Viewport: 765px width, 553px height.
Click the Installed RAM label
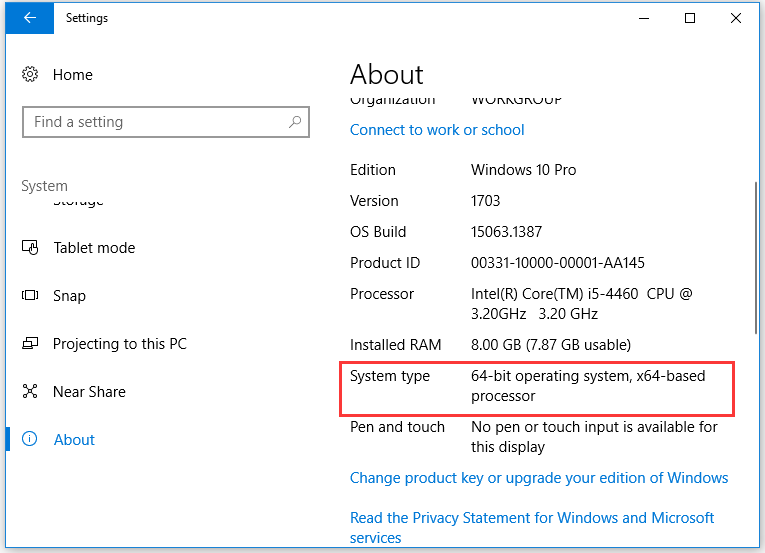(396, 345)
